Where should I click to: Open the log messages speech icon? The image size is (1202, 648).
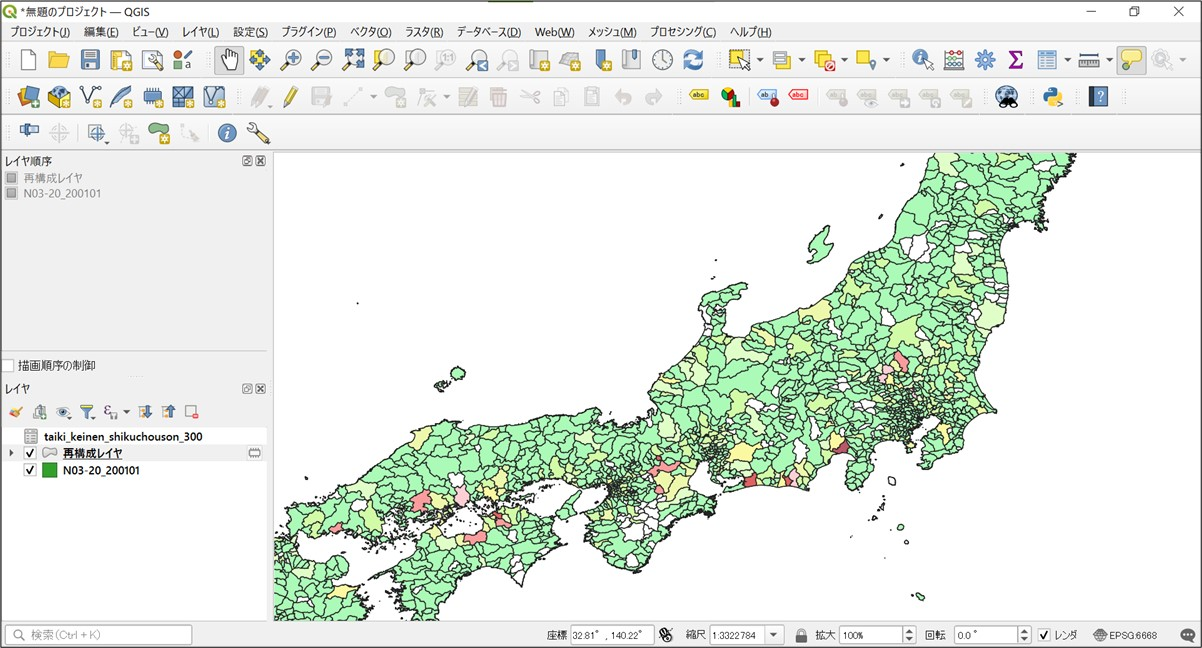1187,635
